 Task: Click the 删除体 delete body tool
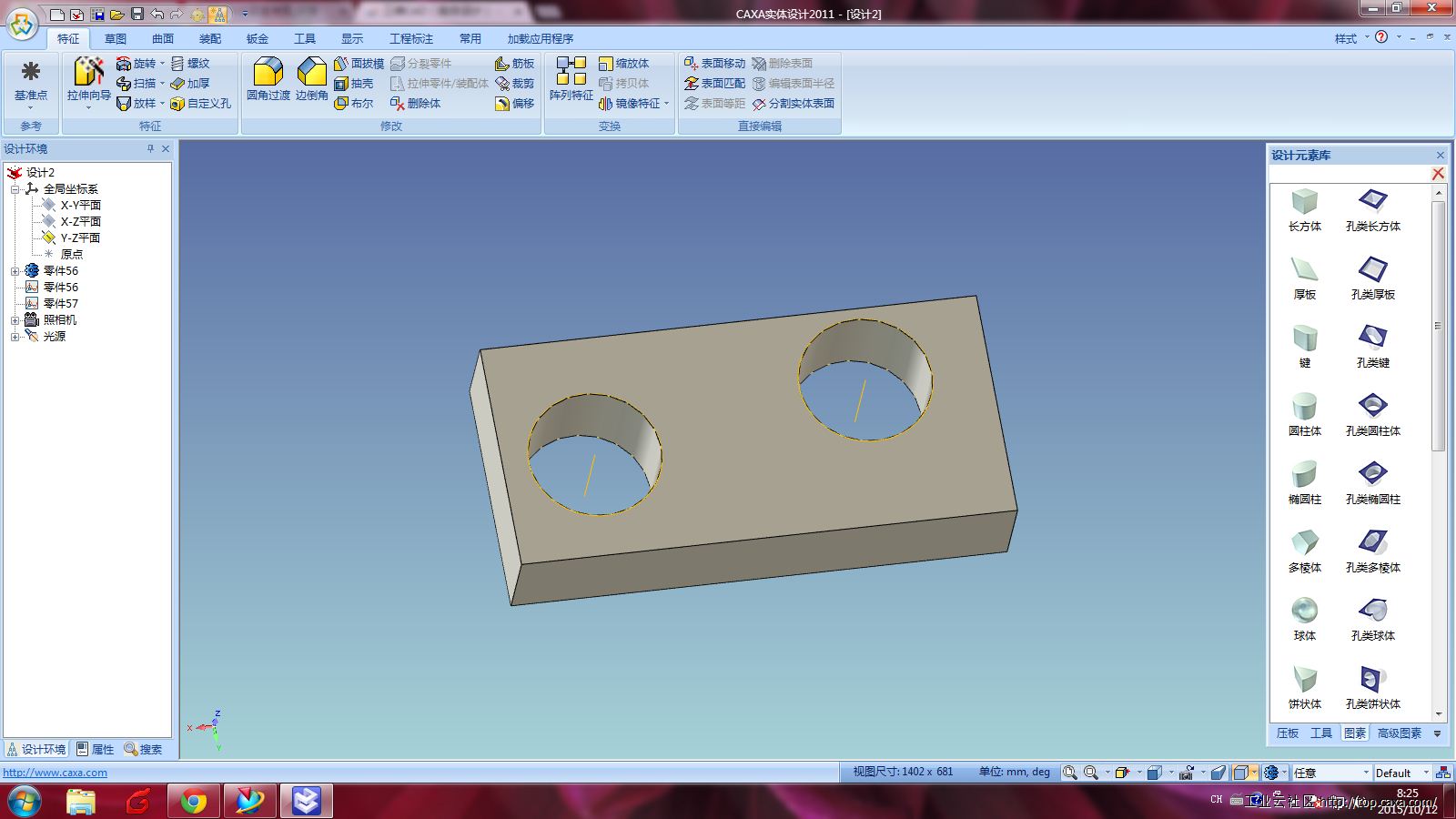pyautogui.click(x=415, y=104)
